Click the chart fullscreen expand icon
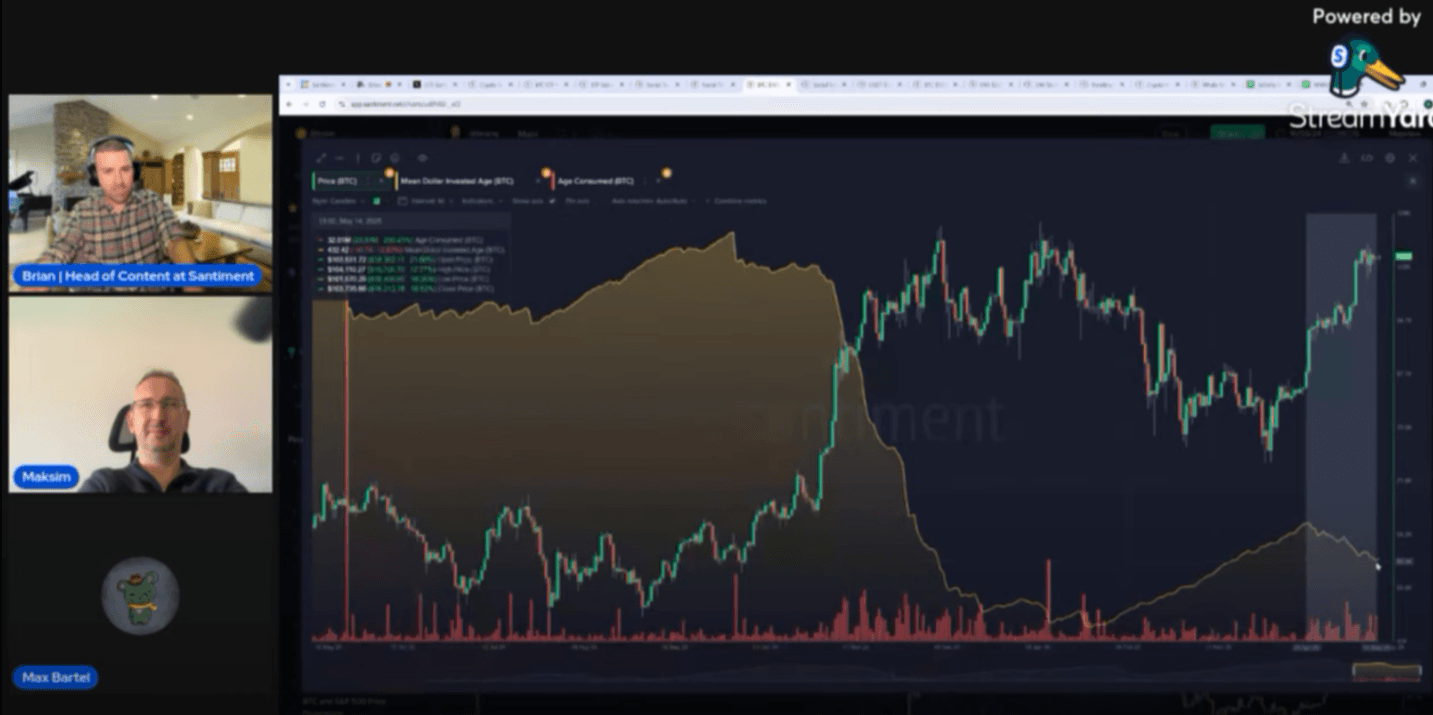 321,158
